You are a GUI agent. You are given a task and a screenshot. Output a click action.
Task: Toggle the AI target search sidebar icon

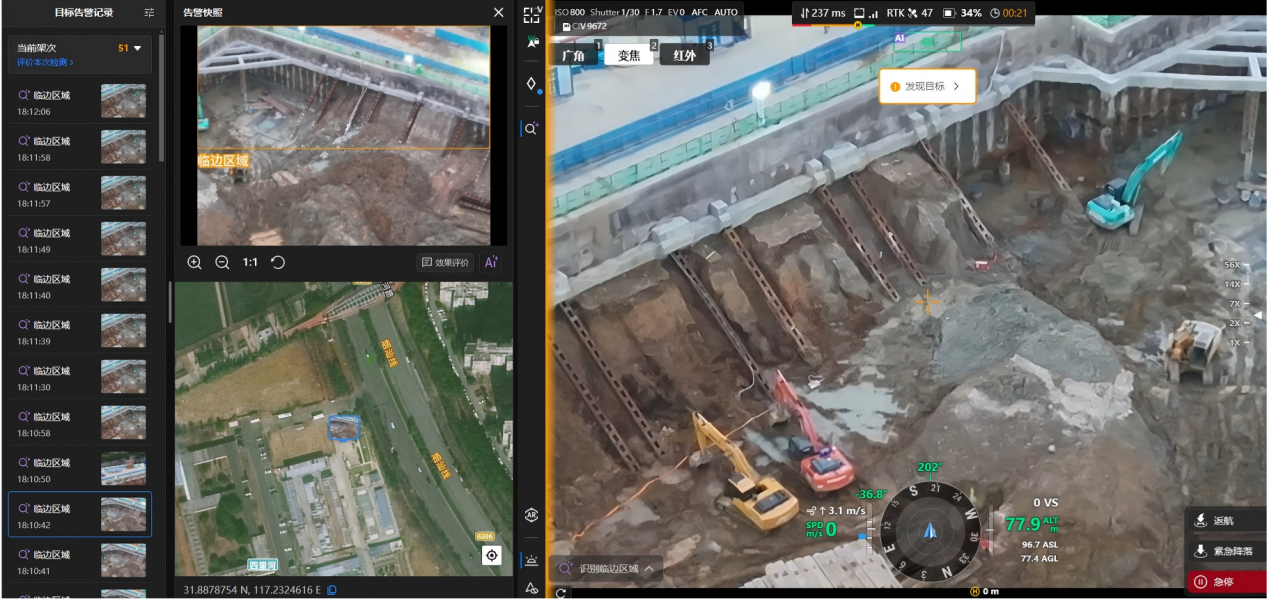(531, 129)
